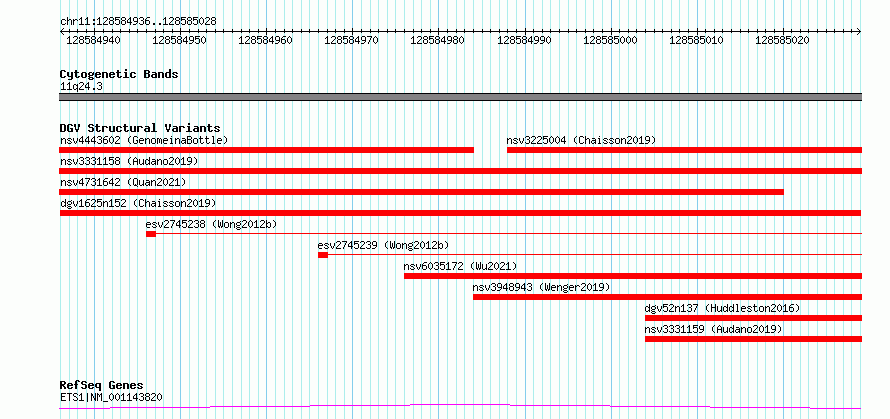
Task: Select dgv52n137 (Huddleston2016) variant label
Action: pos(723,308)
